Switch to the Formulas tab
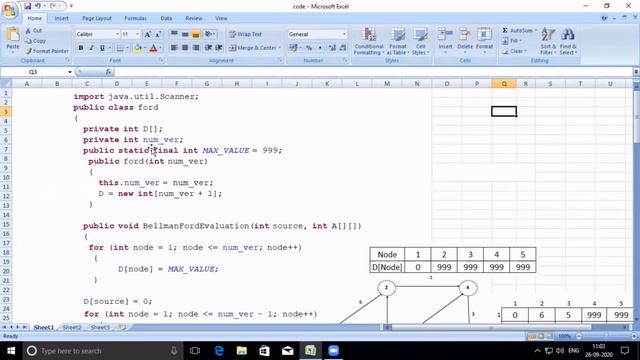This screenshot has height=360, width=640. pyautogui.click(x=135, y=18)
